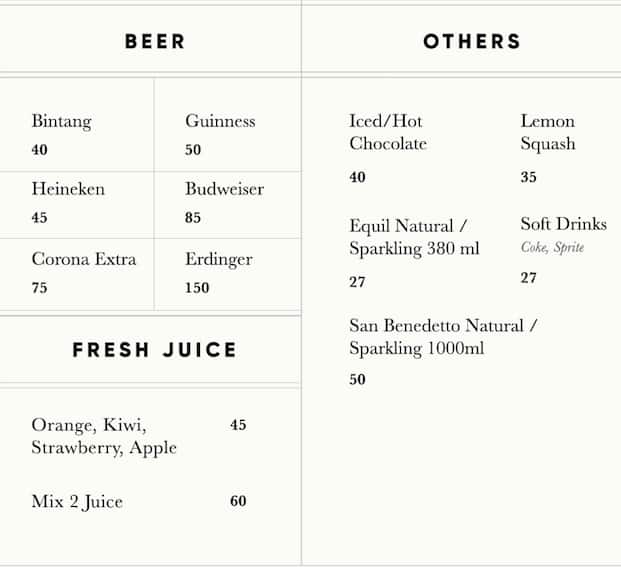Viewport: 621px width, 567px height.
Task: Choose Heineken from the beer list
Action: point(68,188)
